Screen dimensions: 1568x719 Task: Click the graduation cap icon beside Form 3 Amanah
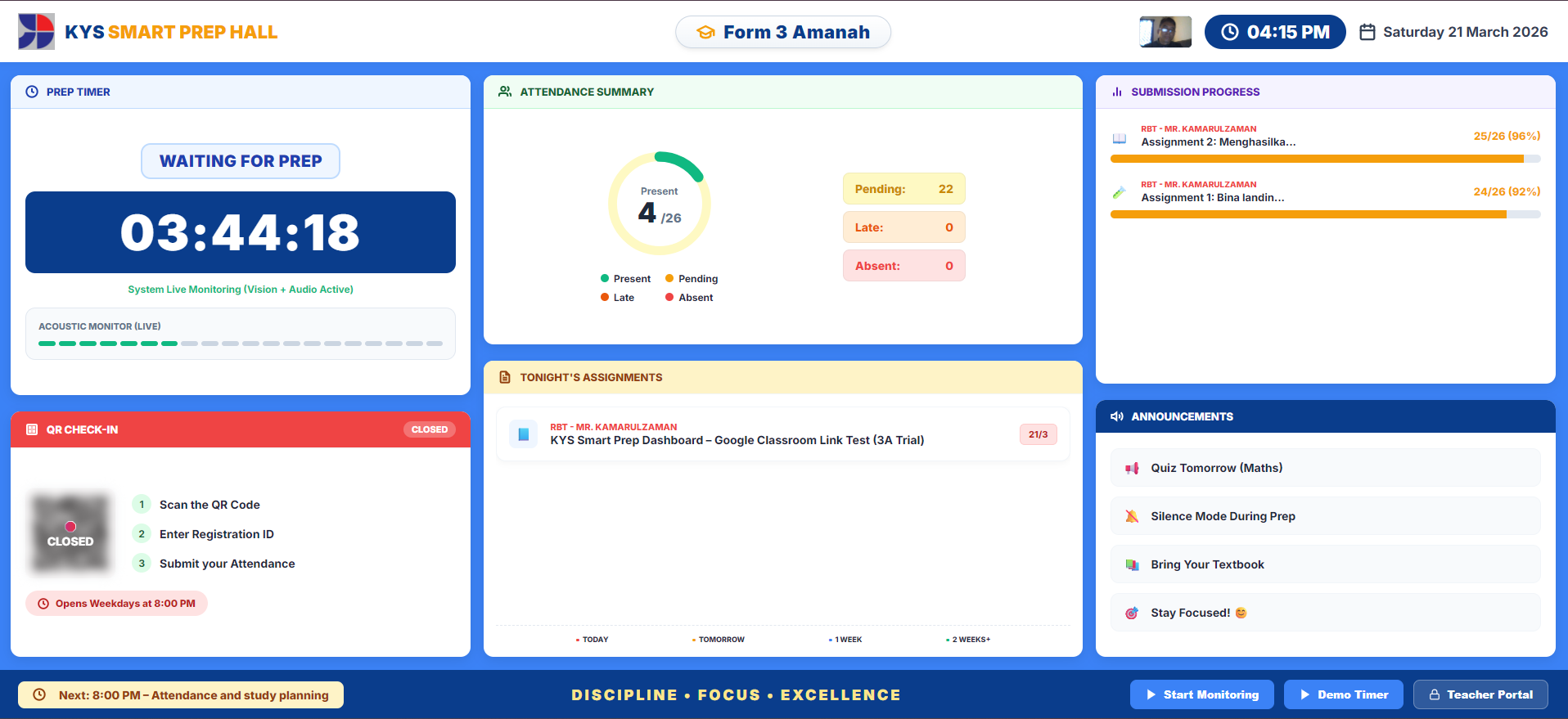705,33
